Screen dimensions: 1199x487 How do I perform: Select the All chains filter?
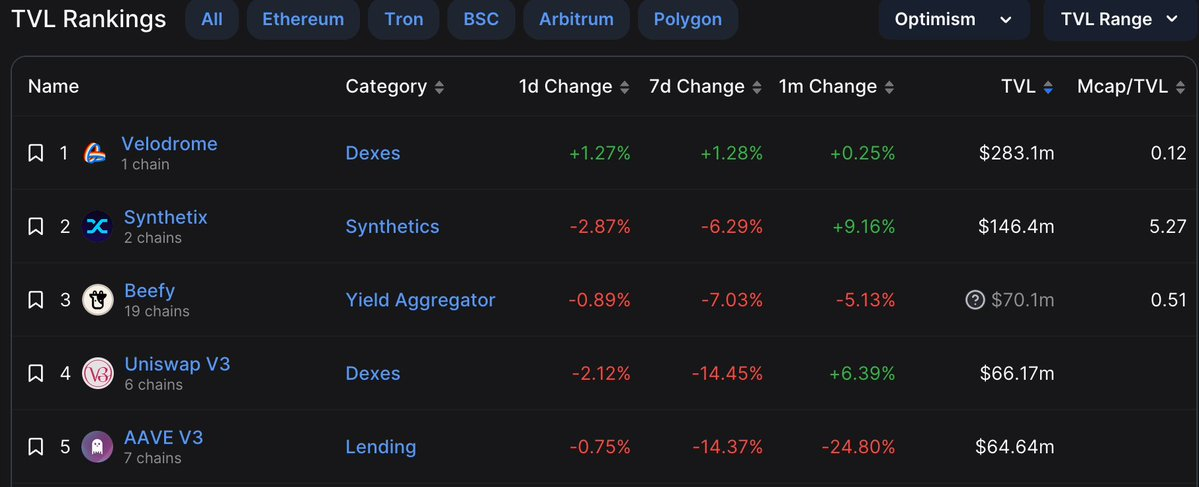(x=212, y=19)
